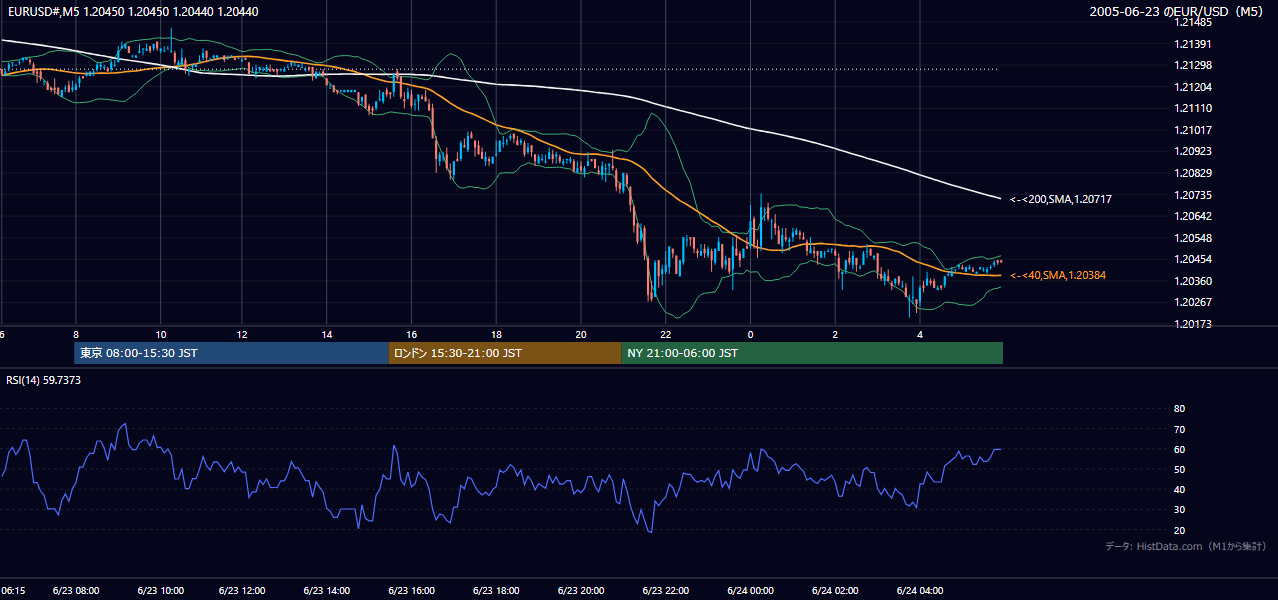Screen dimensions: 1278x600
Task: Click the 6/23 16:00 time label
Action: pos(411,591)
